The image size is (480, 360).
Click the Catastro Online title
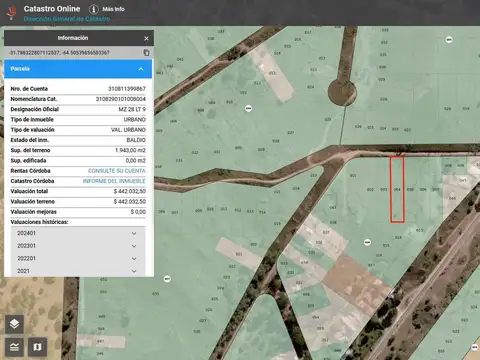point(52,9)
